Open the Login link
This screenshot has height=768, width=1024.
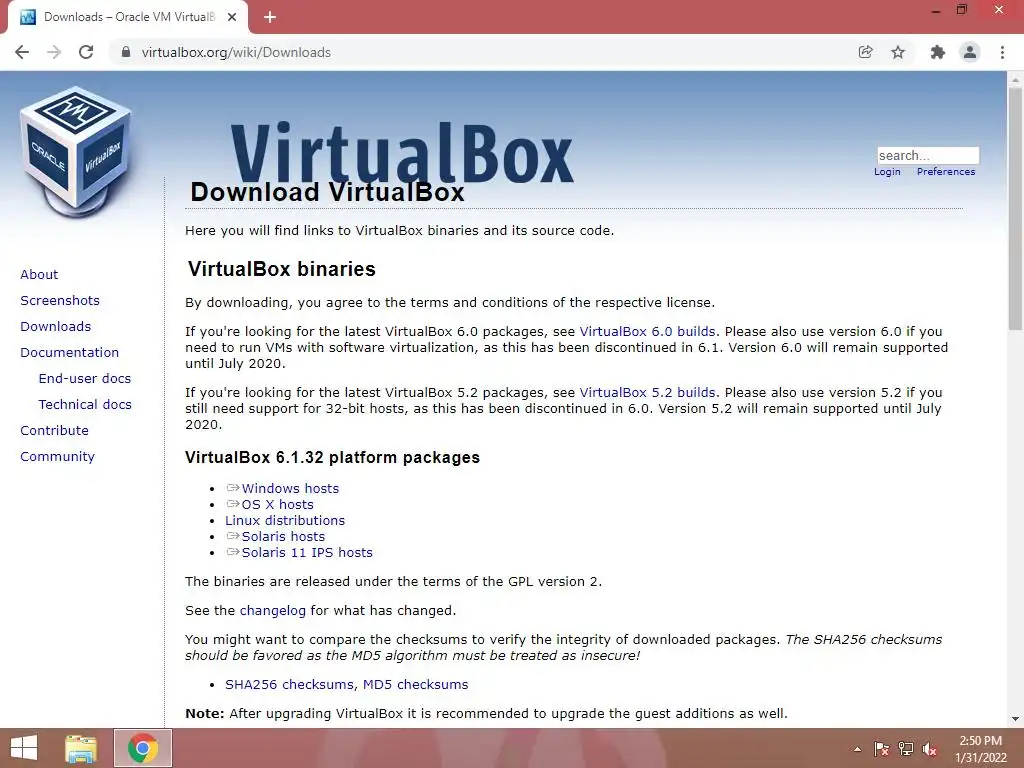[x=887, y=172]
